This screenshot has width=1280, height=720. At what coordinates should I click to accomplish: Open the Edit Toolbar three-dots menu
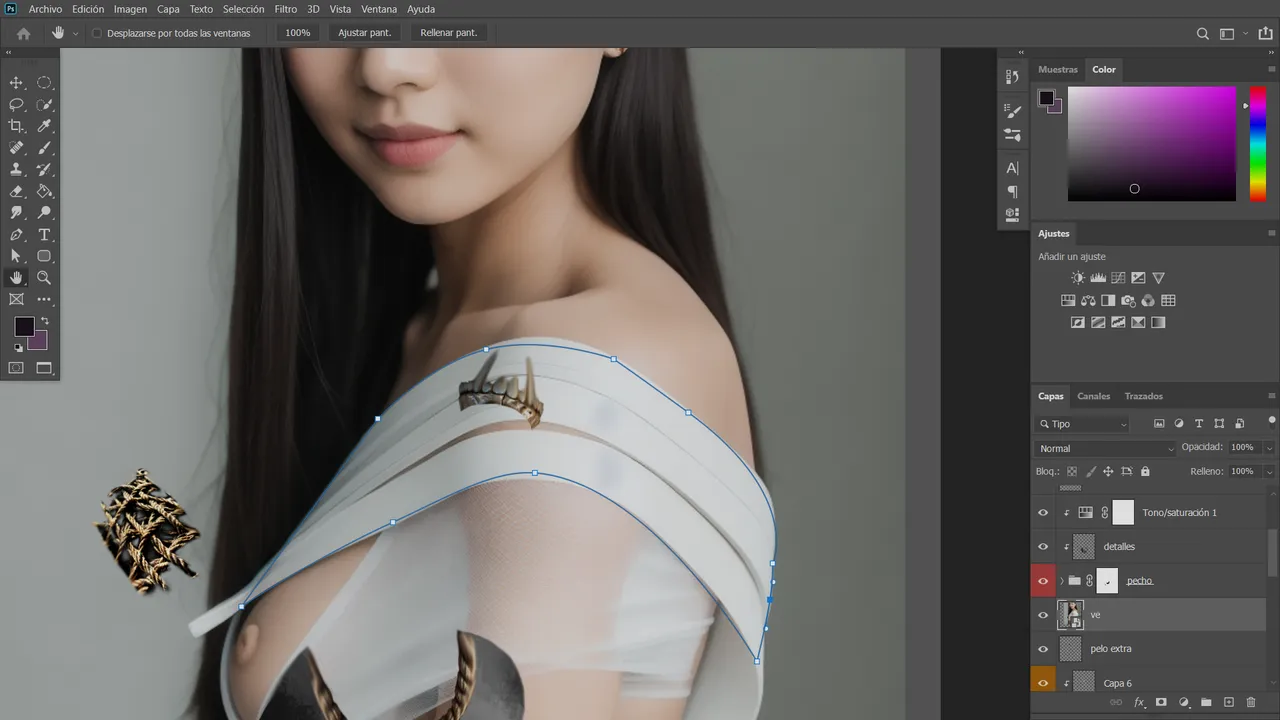coord(44,300)
